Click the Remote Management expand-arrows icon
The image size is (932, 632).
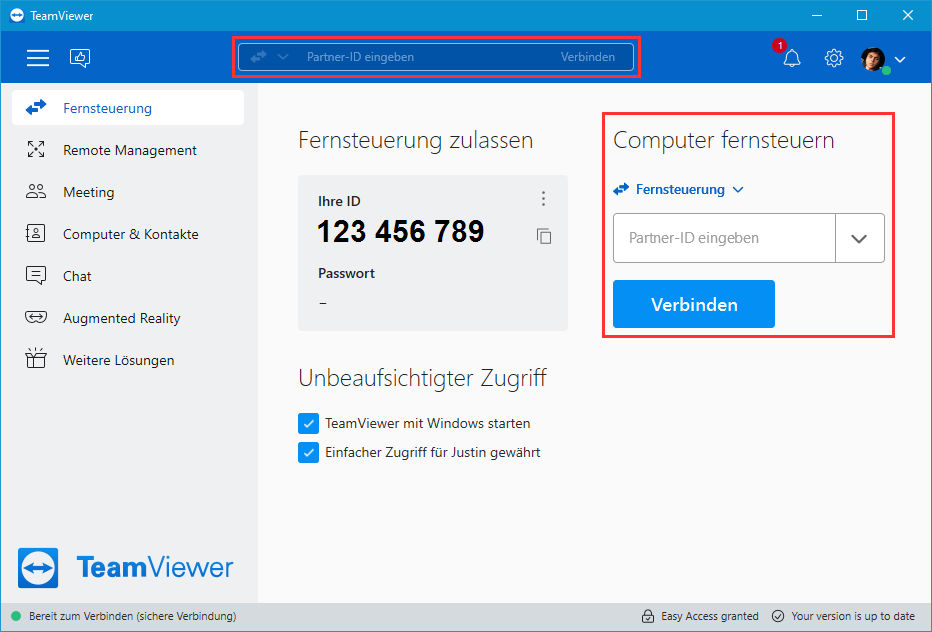[36, 149]
